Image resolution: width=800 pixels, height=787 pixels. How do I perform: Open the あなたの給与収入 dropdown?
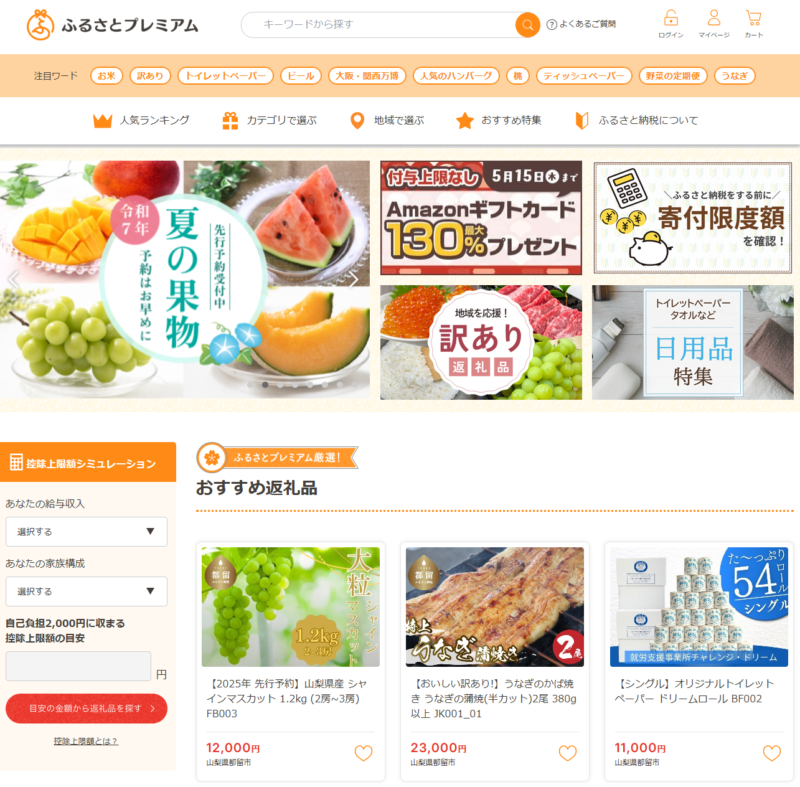click(86, 531)
